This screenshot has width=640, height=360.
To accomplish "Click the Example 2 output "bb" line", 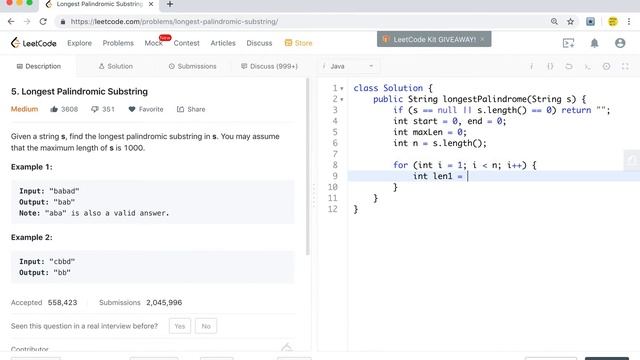I will pos(45,272).
